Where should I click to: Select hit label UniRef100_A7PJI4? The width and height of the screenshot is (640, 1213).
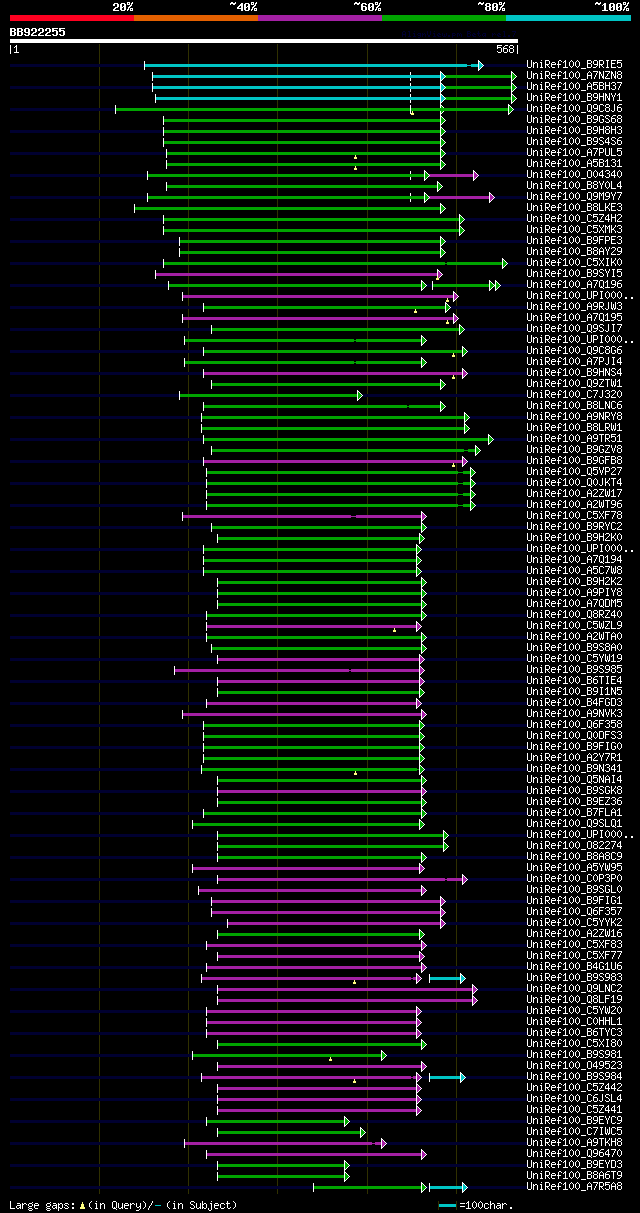click(574, 362)
